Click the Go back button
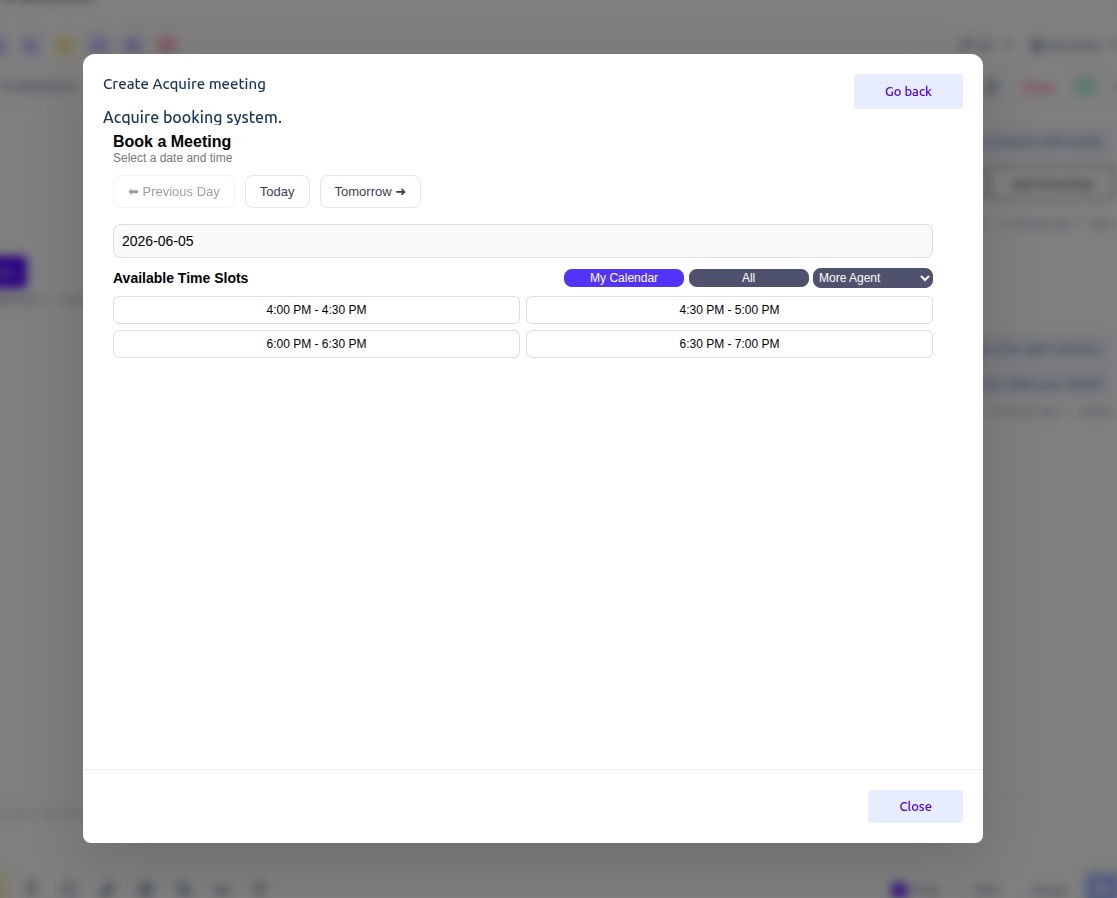Image resolution: width=1117 pixels, height=898 pixels. [908, 91]
